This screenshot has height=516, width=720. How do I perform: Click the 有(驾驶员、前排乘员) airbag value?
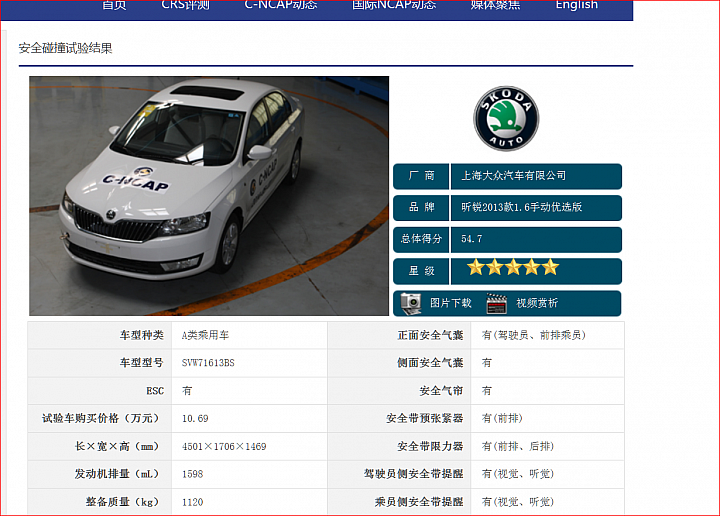[534, 335]
